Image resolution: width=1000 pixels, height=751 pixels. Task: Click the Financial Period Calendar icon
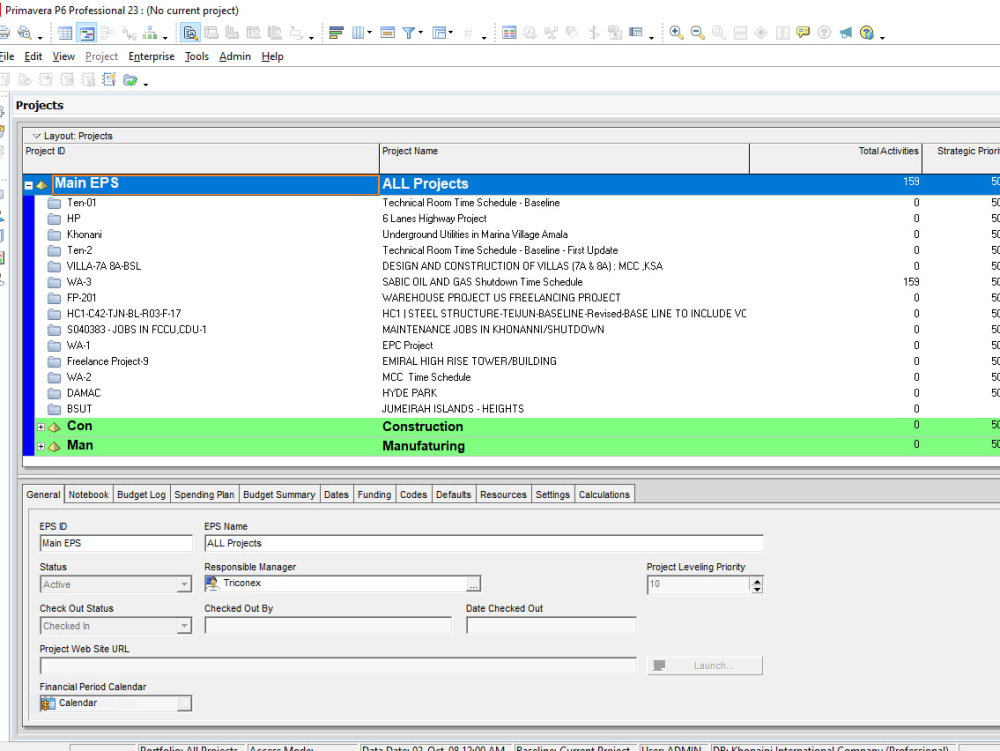pos(48,703)
